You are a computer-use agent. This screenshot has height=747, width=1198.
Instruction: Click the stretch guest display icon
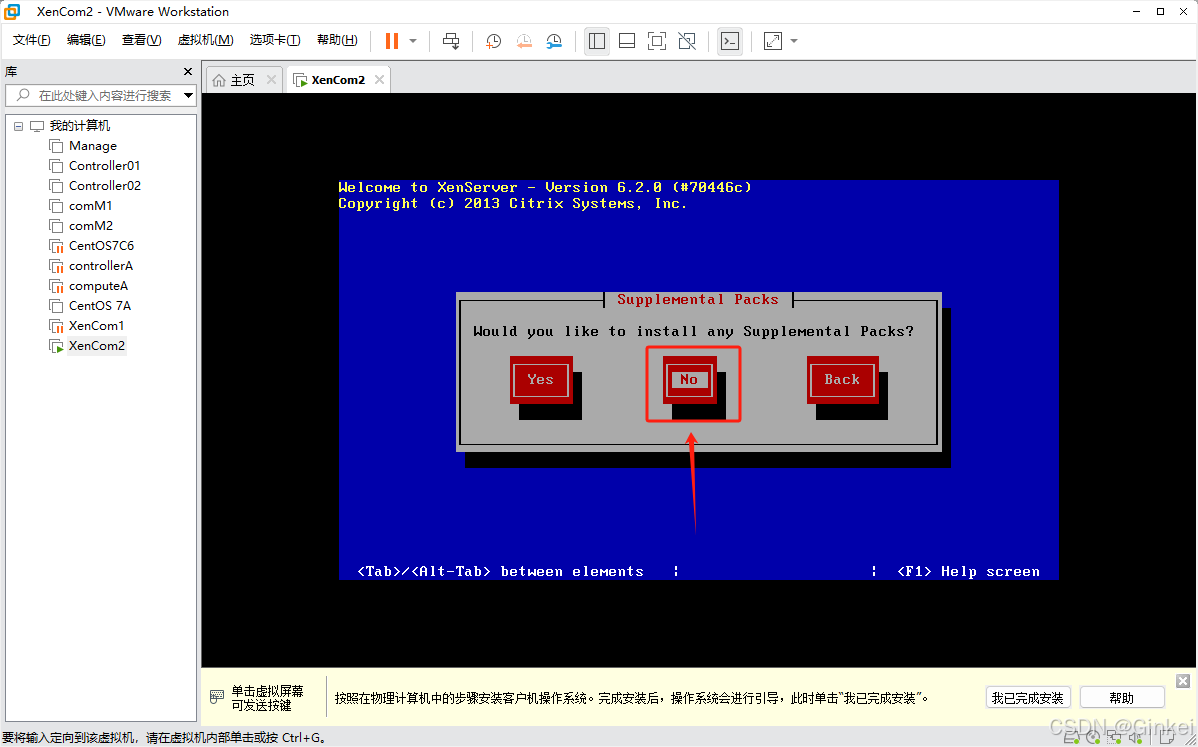(x=773, y=41)
